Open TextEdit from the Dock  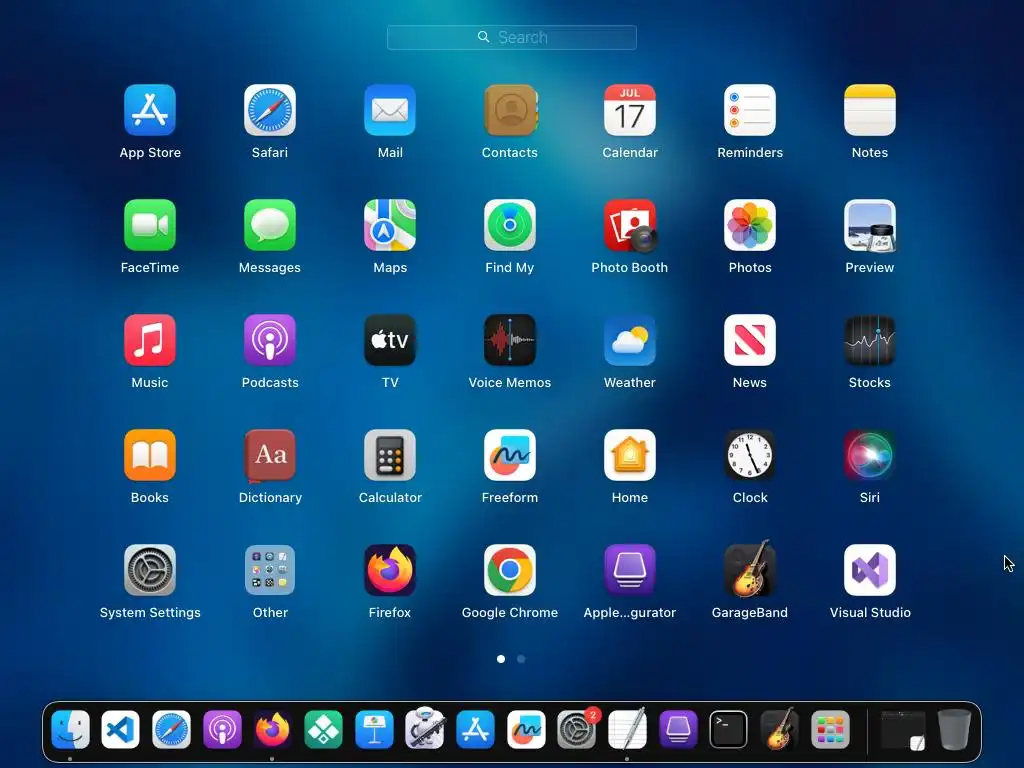[x=628, y=728]
